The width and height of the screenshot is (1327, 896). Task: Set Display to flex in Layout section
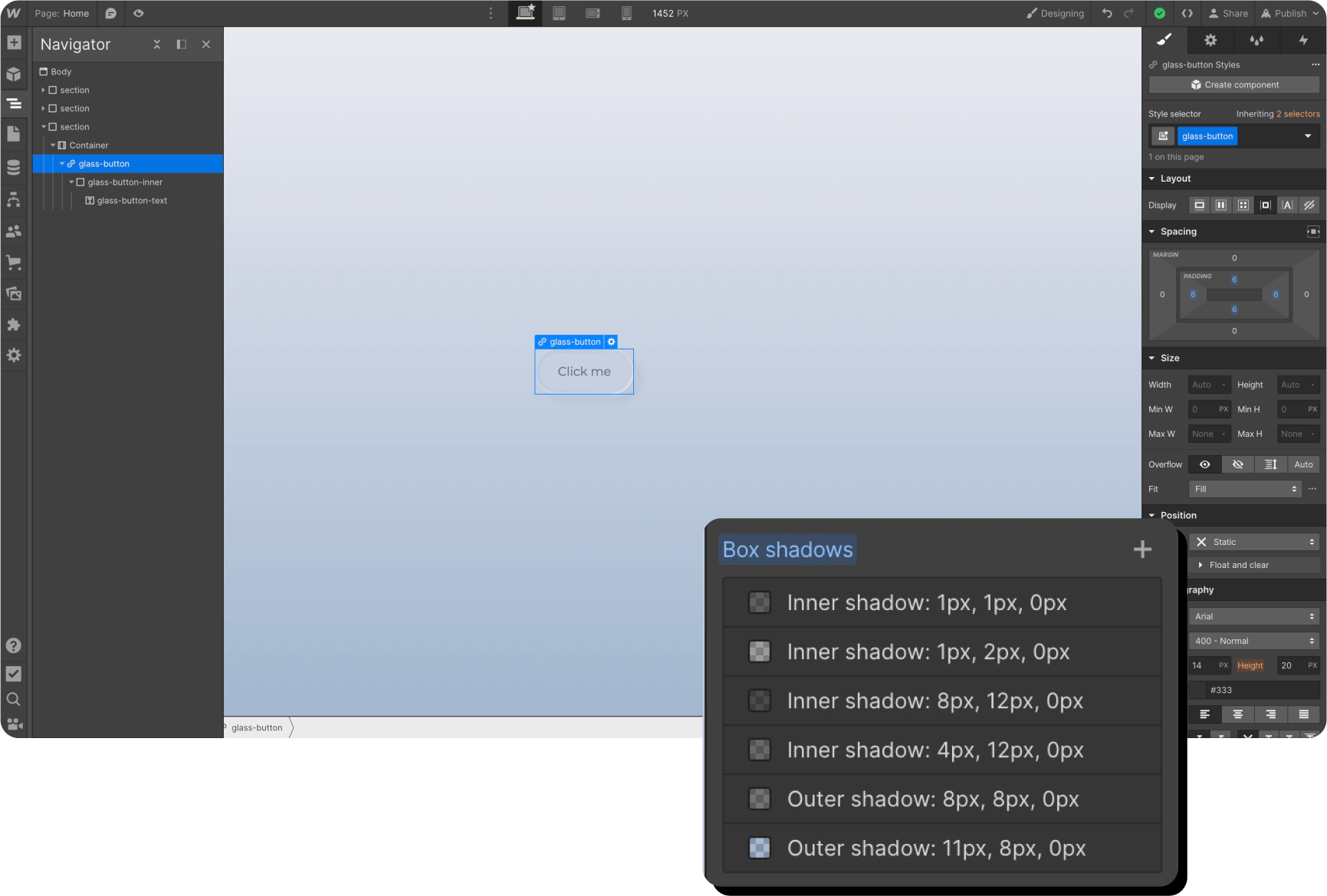(x=1222, y=205)
